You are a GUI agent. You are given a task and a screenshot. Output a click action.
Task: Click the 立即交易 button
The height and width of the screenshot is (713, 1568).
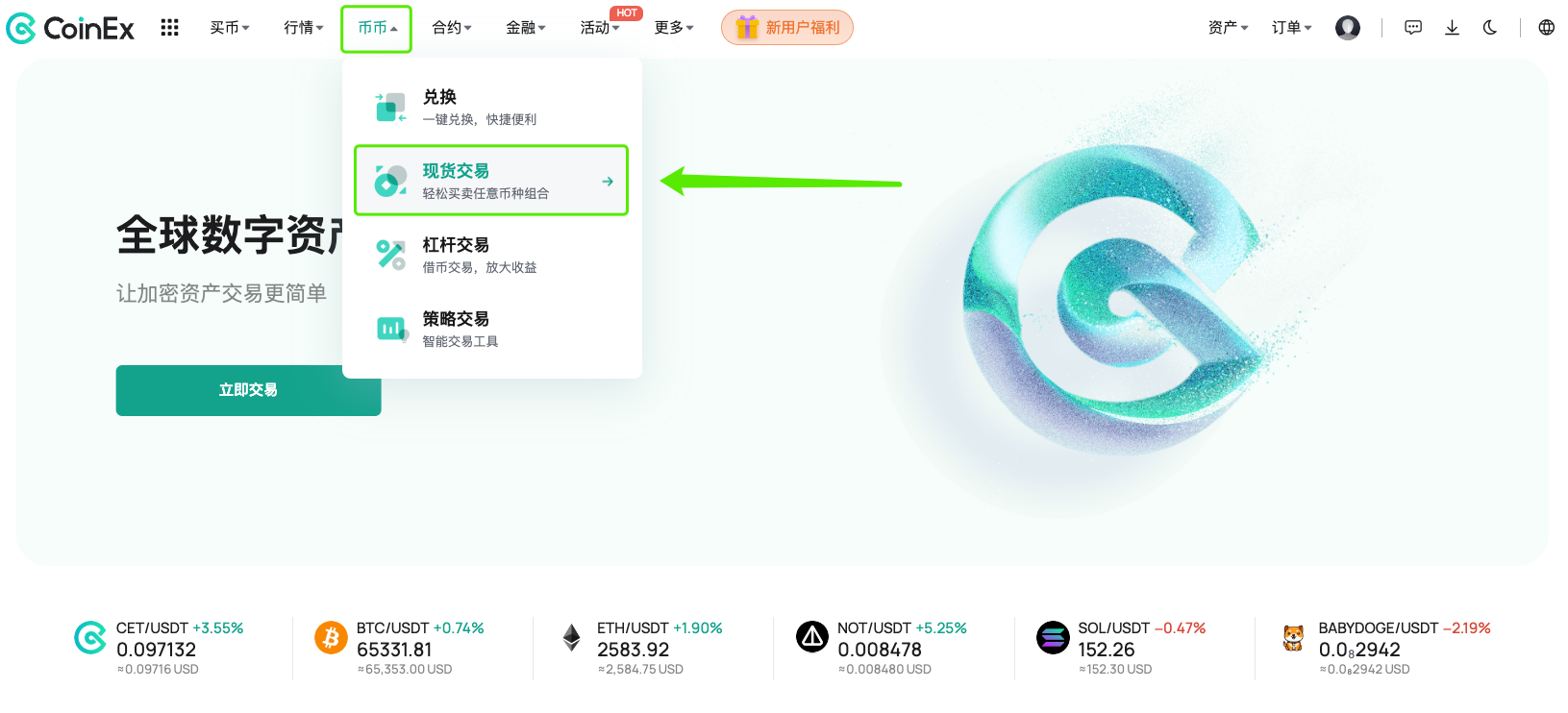tap(248, 390)
